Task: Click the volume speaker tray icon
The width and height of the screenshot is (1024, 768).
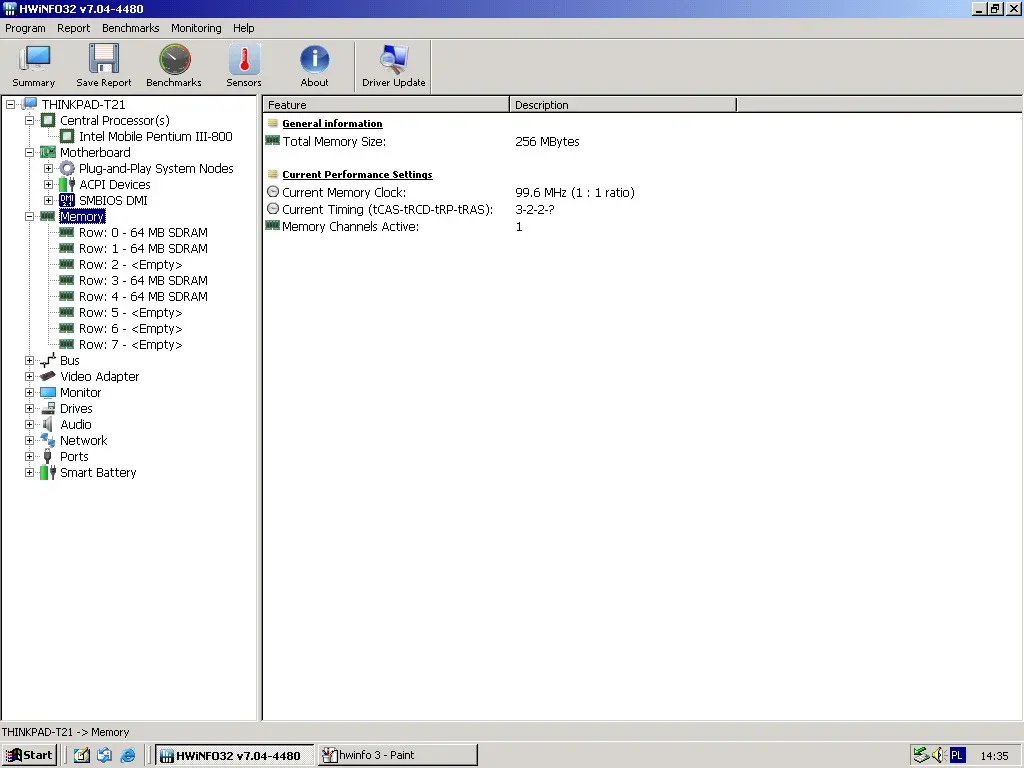Action: click(x=938, y=755)
